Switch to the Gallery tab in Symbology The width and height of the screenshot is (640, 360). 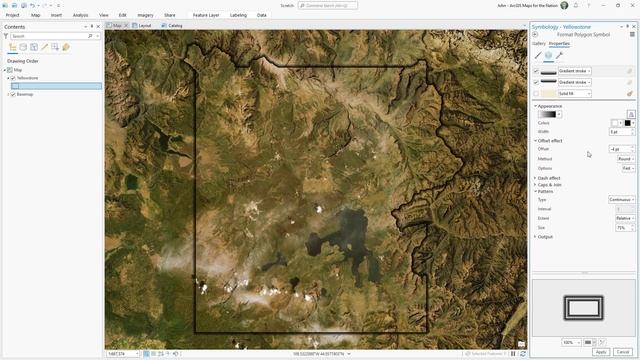tap(539, 44)
